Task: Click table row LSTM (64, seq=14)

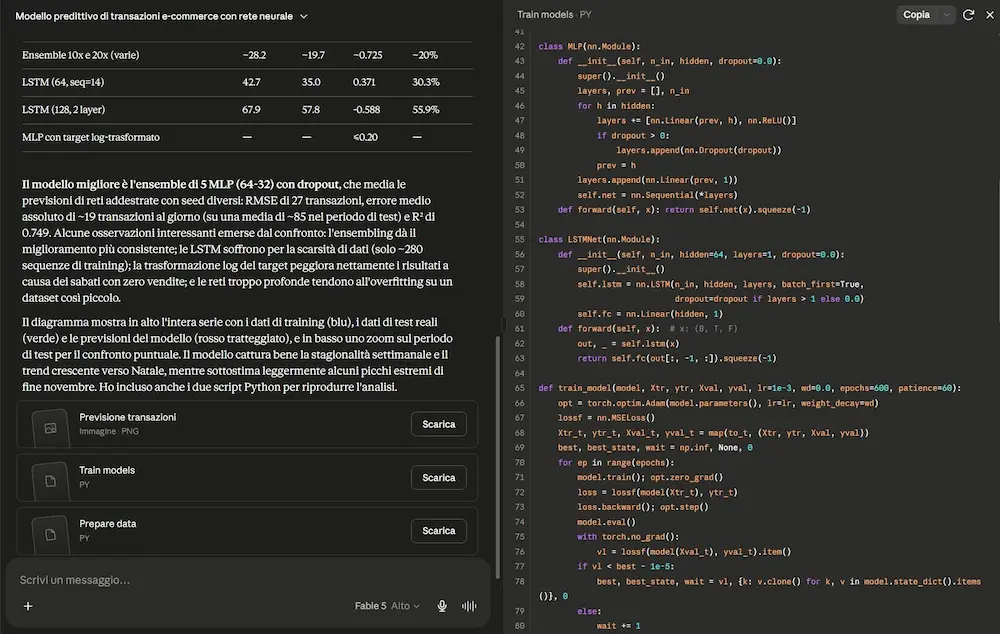Action: (x=247, y=82)
